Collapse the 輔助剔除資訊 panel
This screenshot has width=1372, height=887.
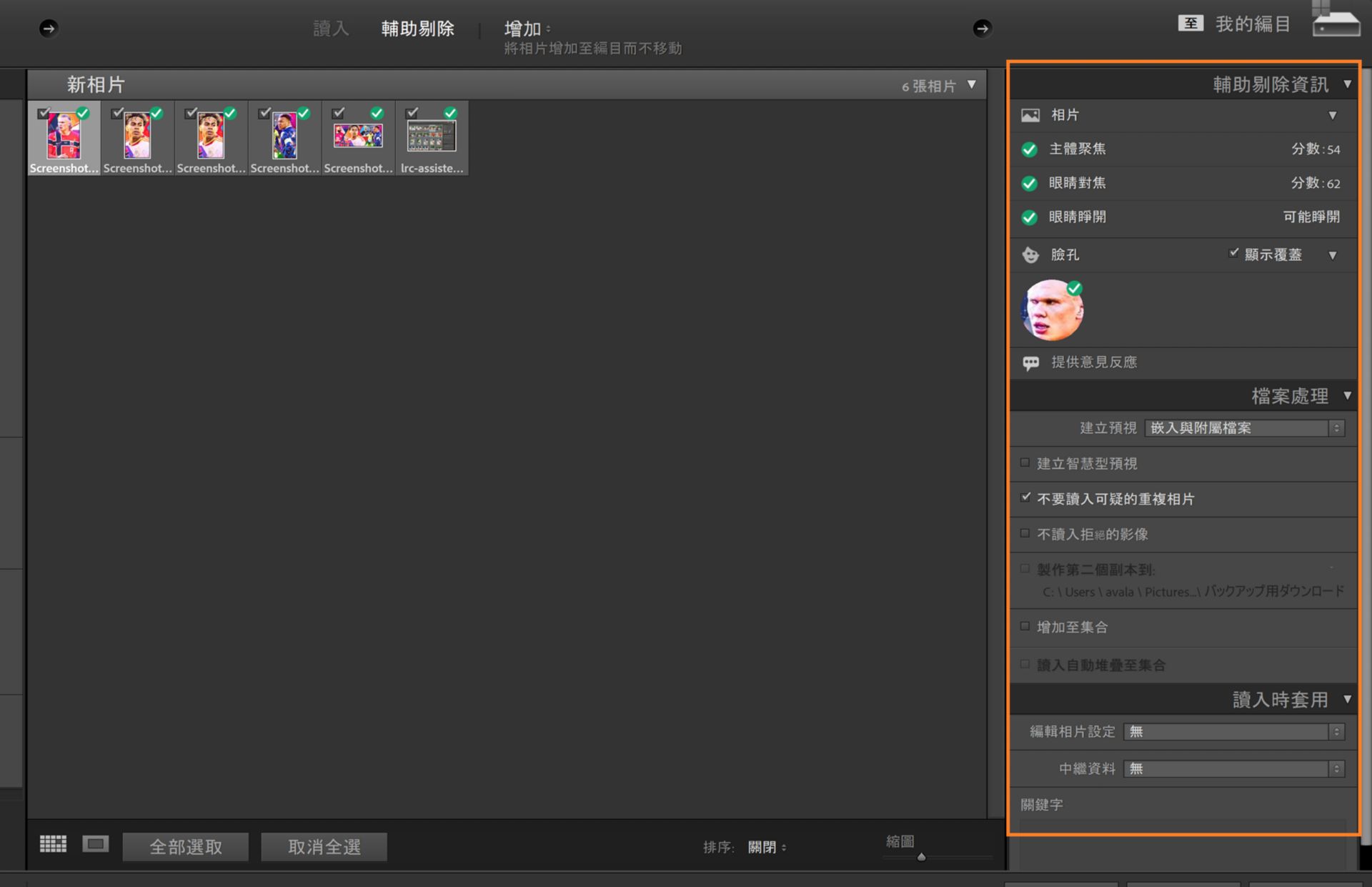1347,84
